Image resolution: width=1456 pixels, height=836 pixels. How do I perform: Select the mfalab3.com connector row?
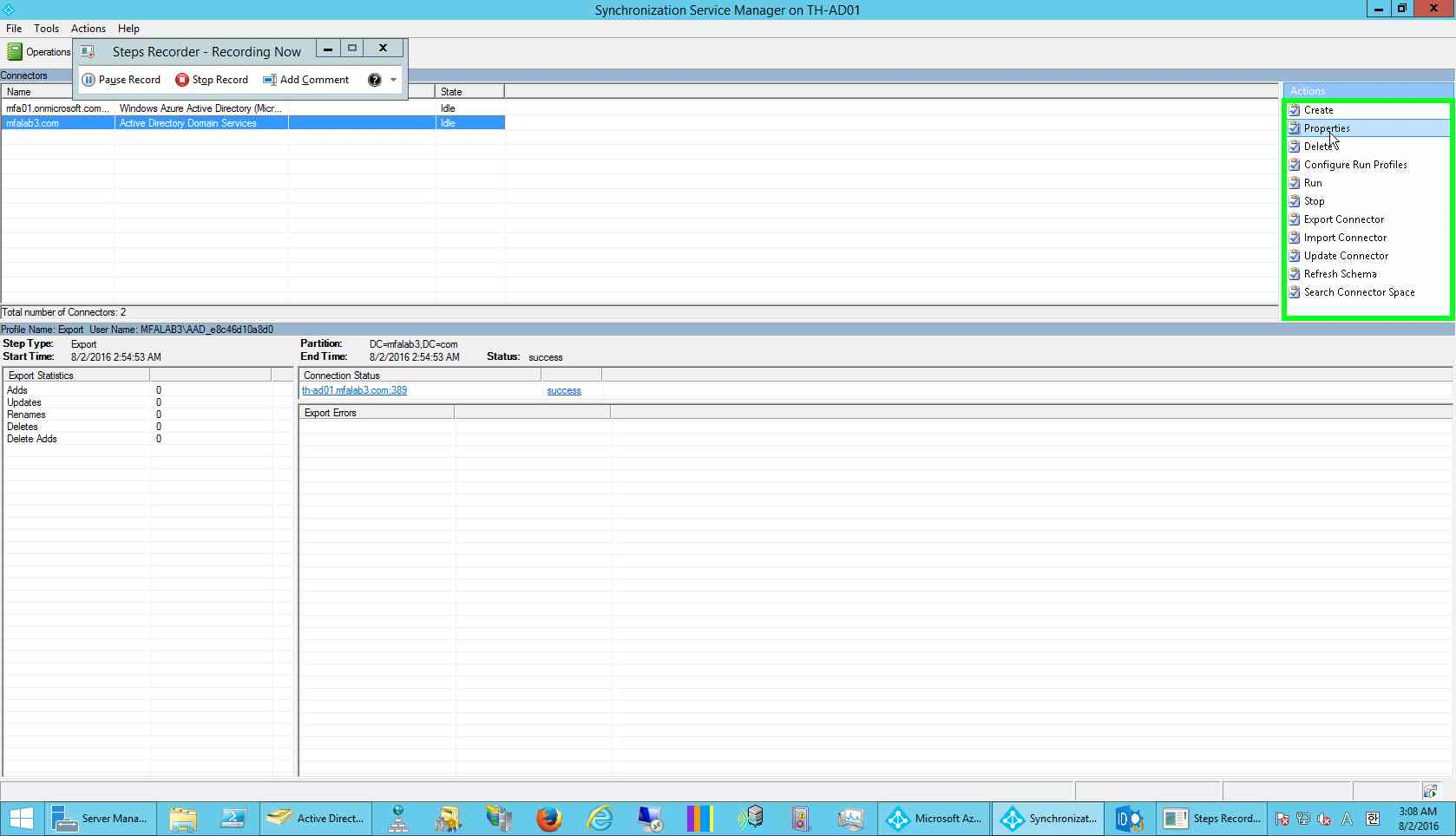253,123
